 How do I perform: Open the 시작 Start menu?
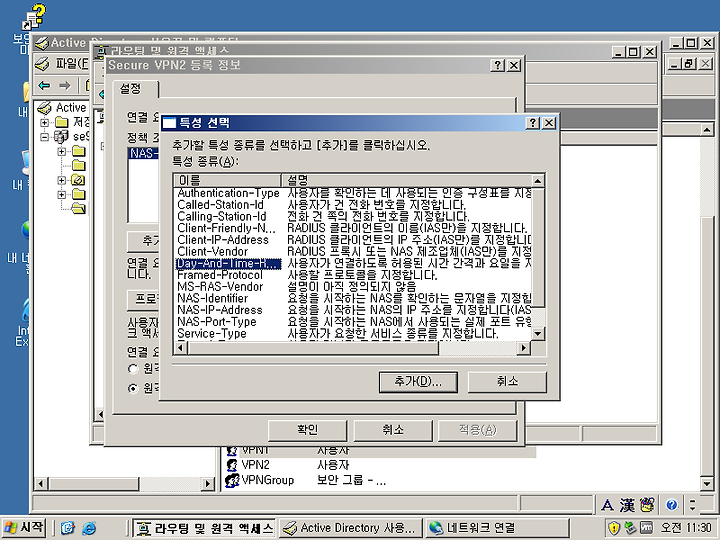pos(24,527)
